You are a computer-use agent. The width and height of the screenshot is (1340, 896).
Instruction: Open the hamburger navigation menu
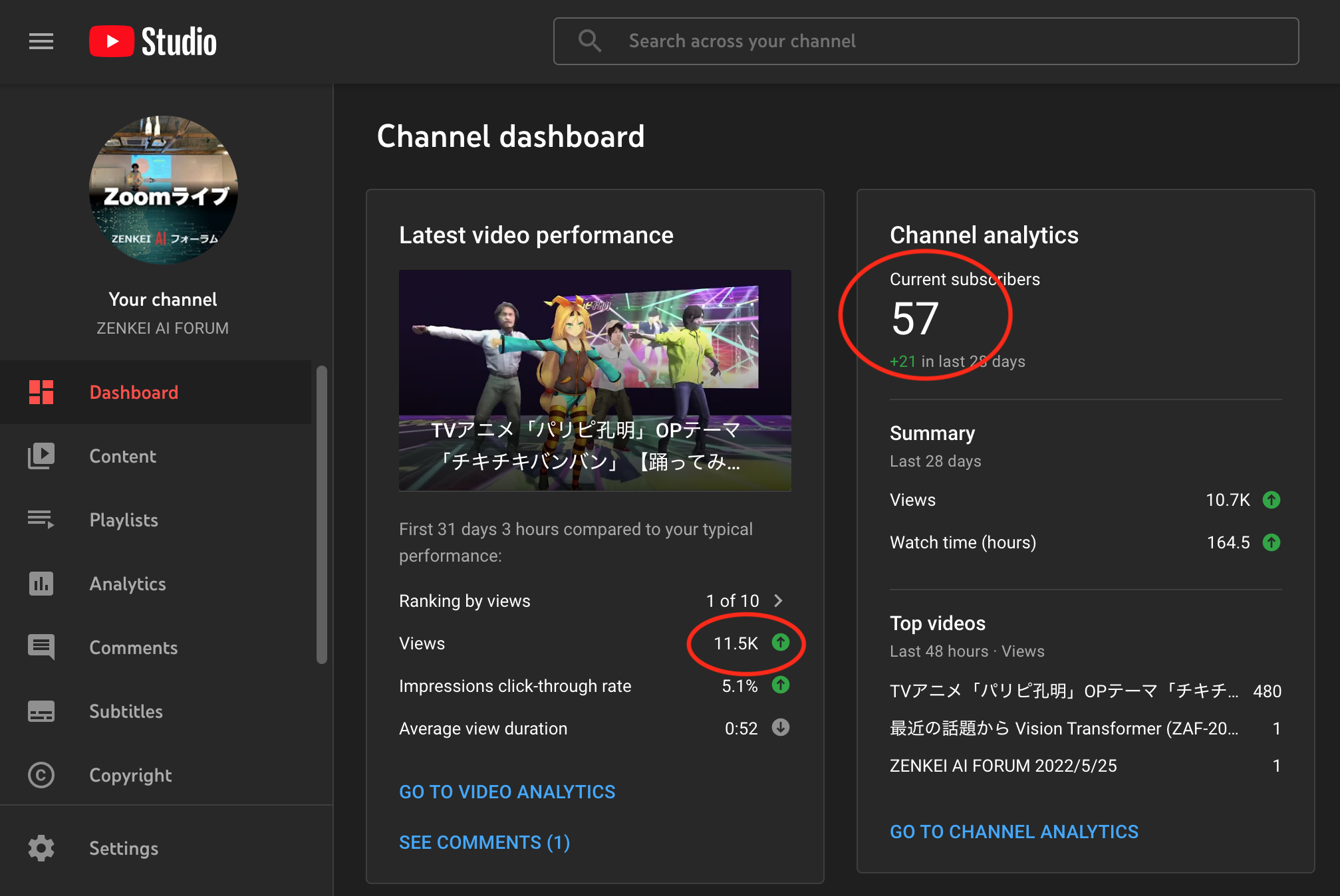[41, 41]
